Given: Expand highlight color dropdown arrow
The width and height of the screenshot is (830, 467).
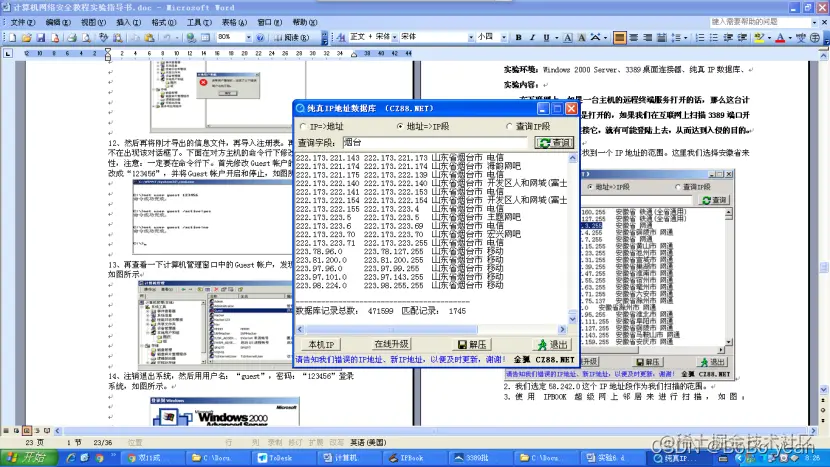Looking at the screenshot, I should click(x=769, y=38).
